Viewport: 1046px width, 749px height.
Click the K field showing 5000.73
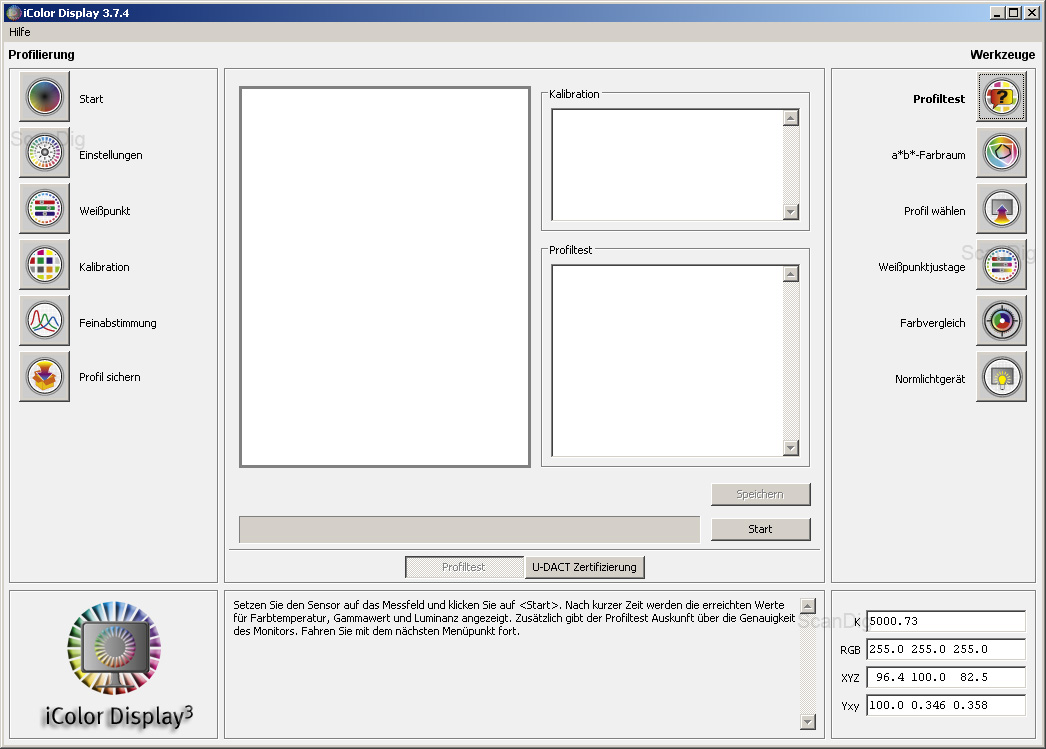[946, 621]
